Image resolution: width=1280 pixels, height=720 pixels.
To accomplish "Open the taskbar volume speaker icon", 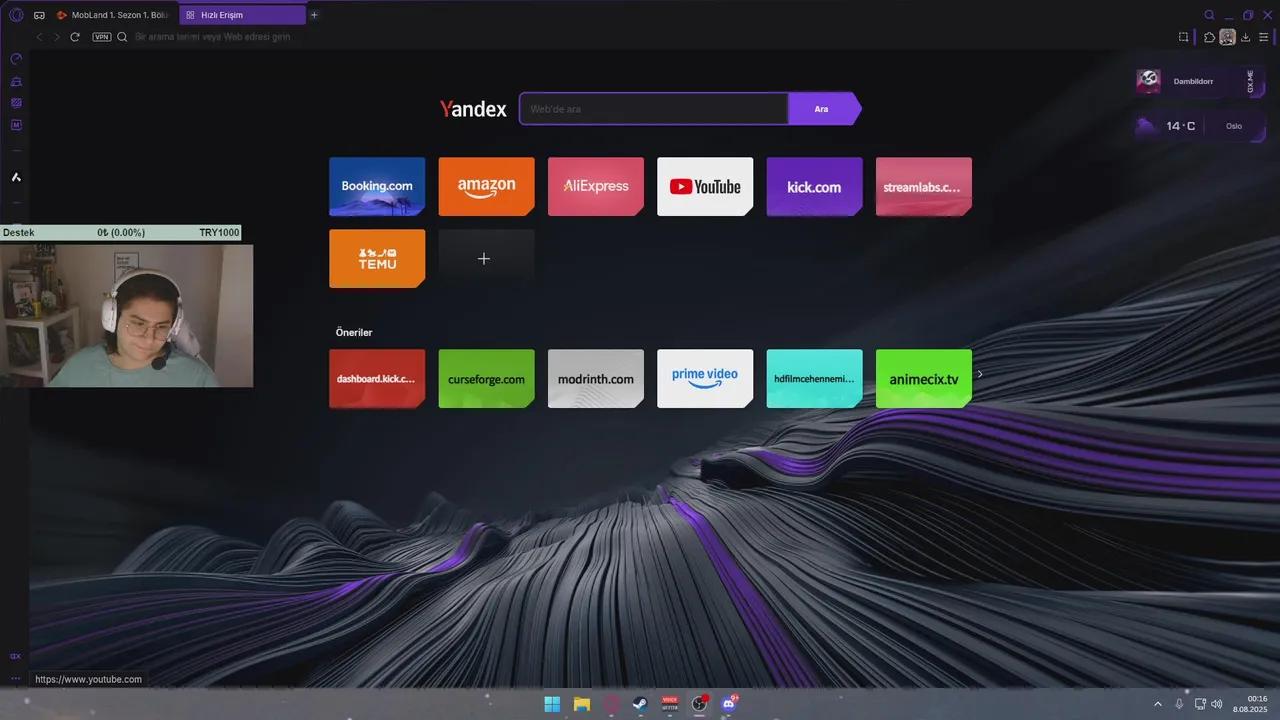I will [1216, 704].
